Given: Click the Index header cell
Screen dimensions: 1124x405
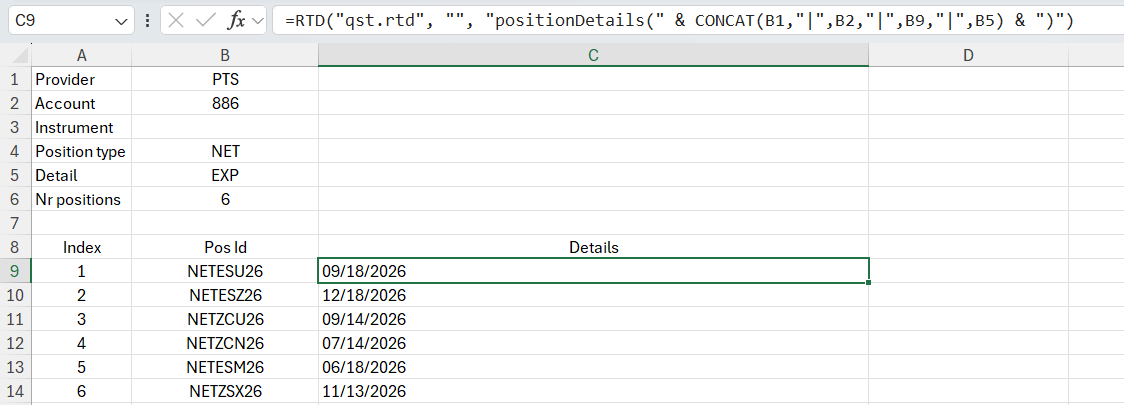Looking at the screenshot, I should (82, 247).
